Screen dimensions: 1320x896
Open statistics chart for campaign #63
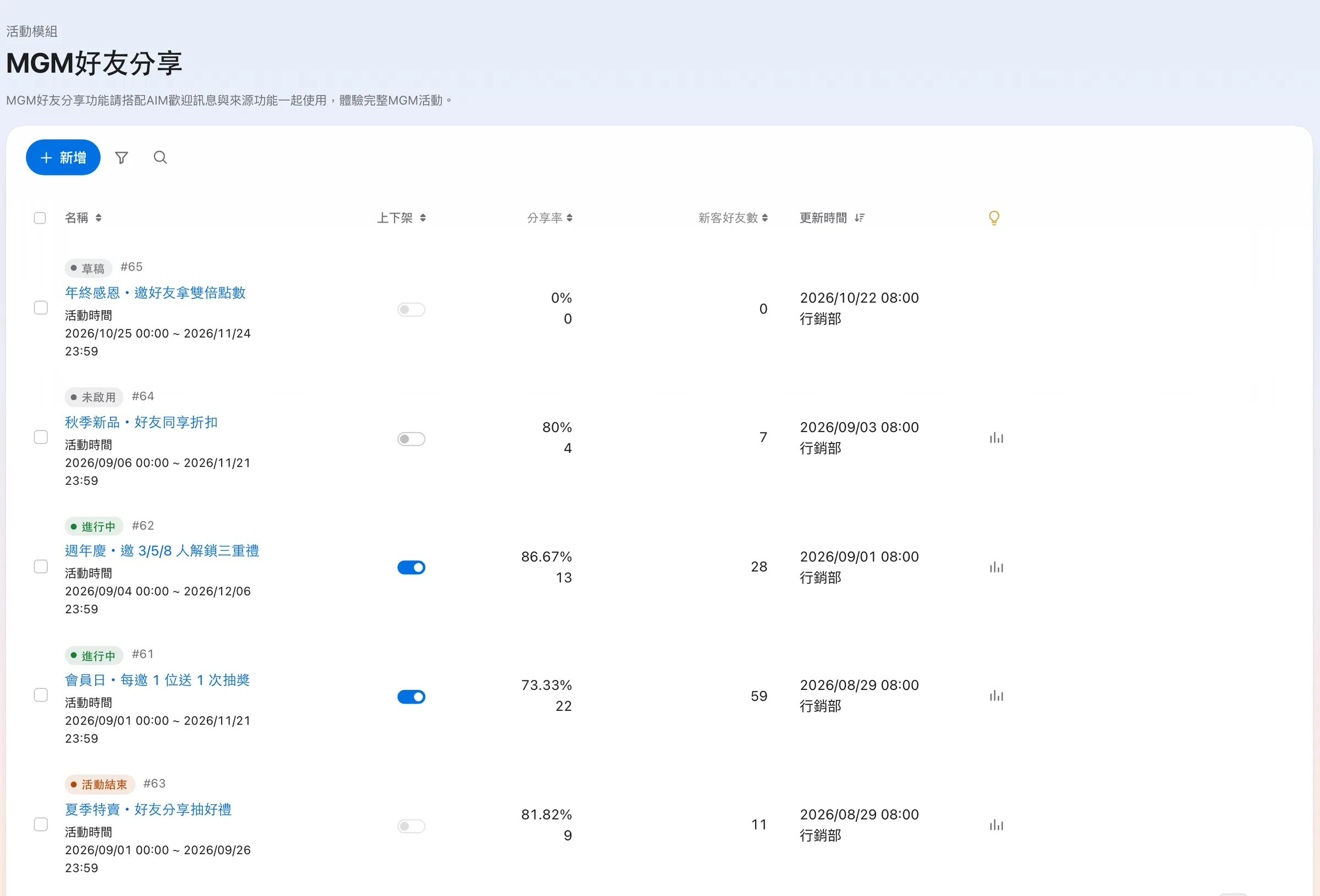click(996, 825)
